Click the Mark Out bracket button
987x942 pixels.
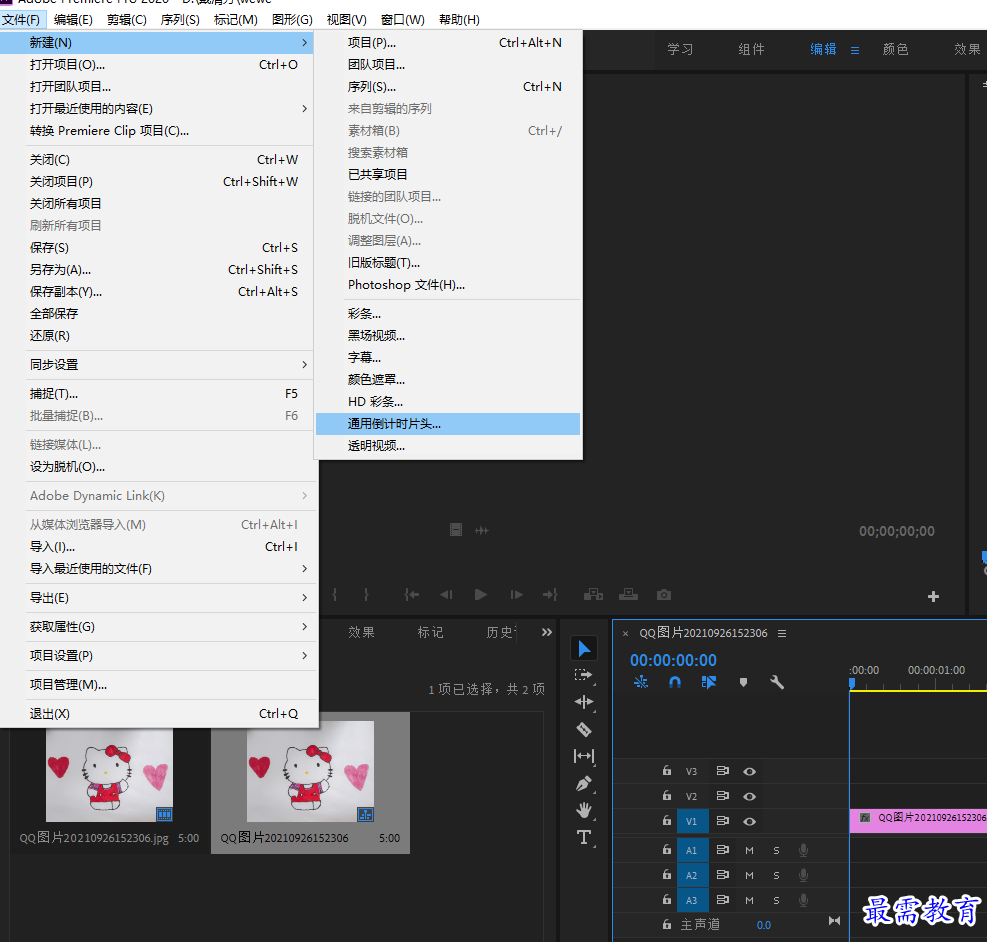click(366, 595)
